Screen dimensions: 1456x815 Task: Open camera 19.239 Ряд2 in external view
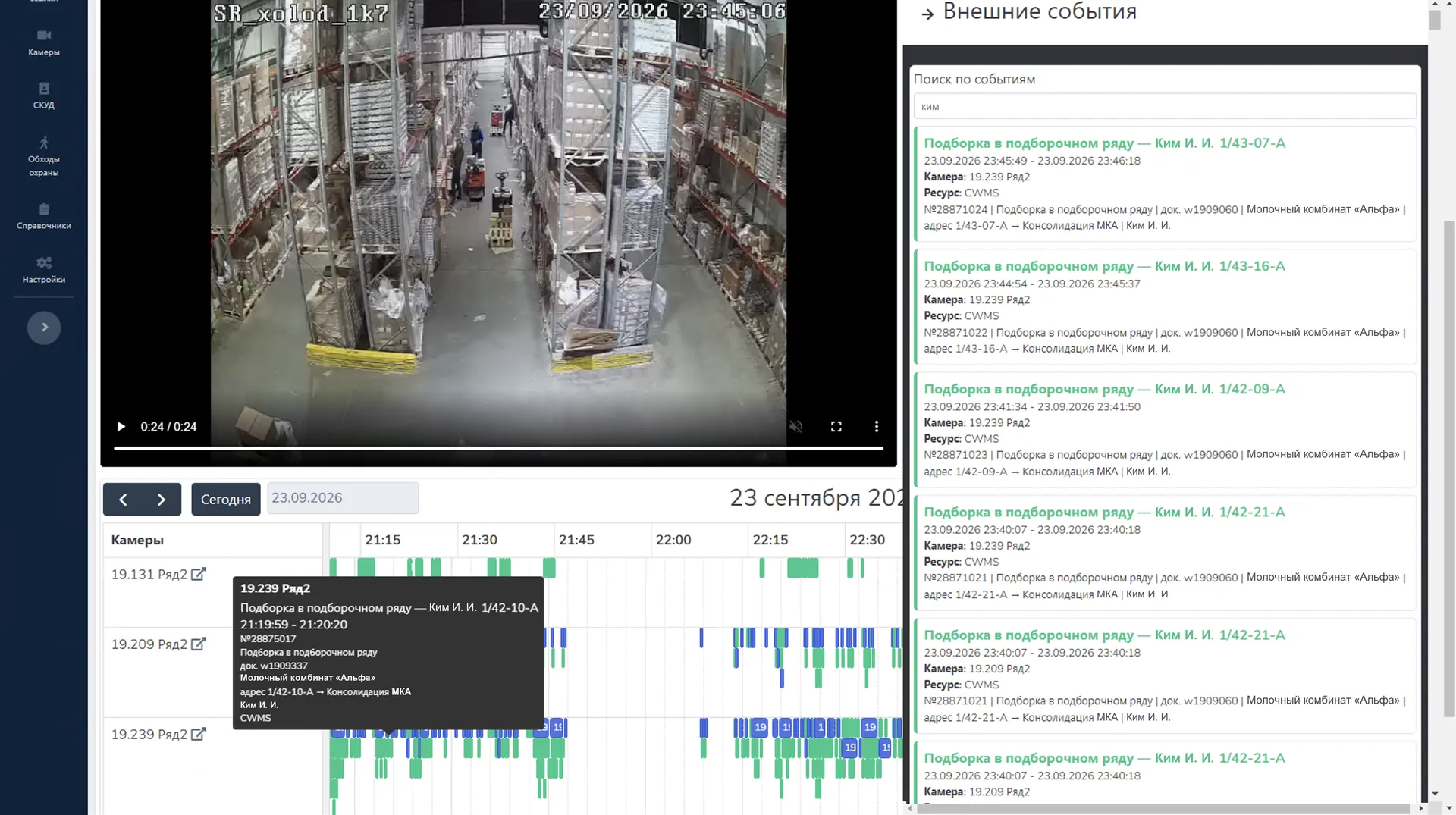point(199,734)
